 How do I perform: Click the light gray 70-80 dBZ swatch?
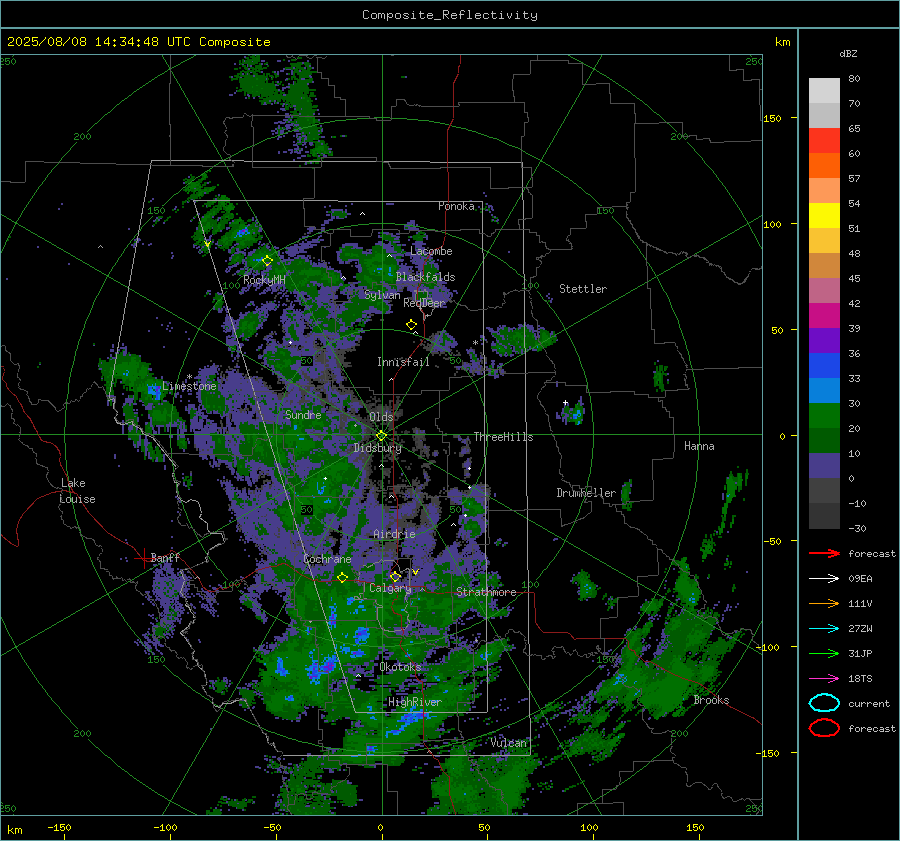[x=824, y=91]
